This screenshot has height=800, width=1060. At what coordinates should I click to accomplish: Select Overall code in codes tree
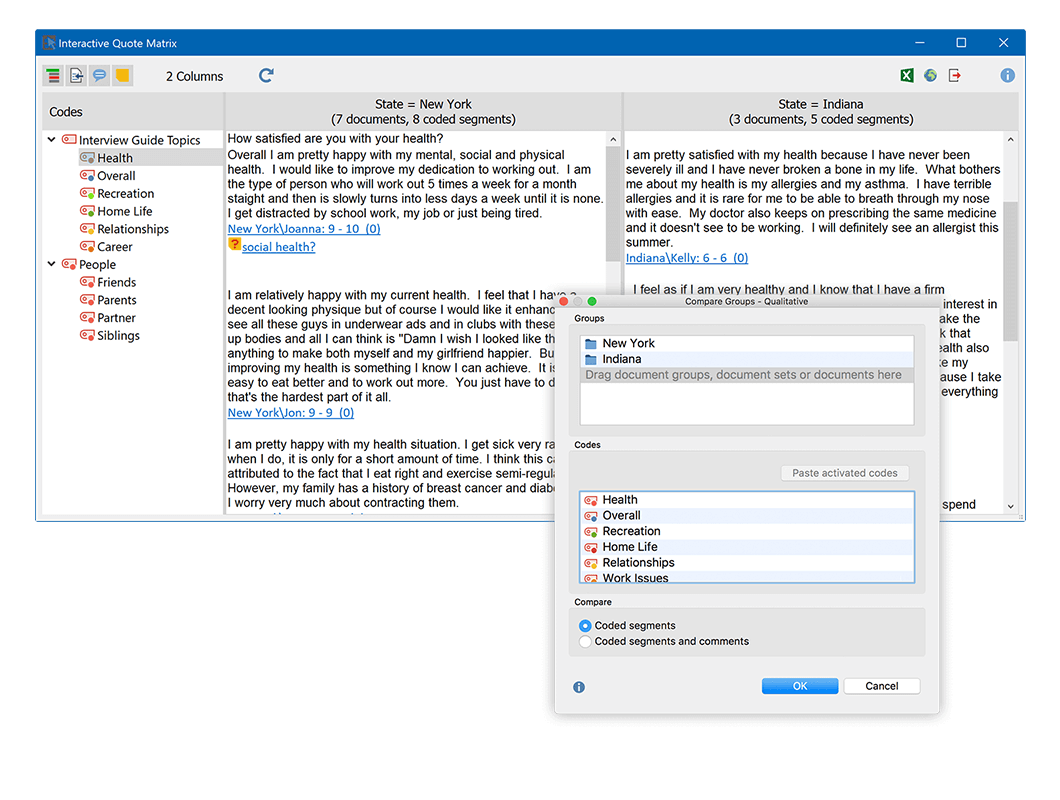pyautogui.click(x=116, y=176)
